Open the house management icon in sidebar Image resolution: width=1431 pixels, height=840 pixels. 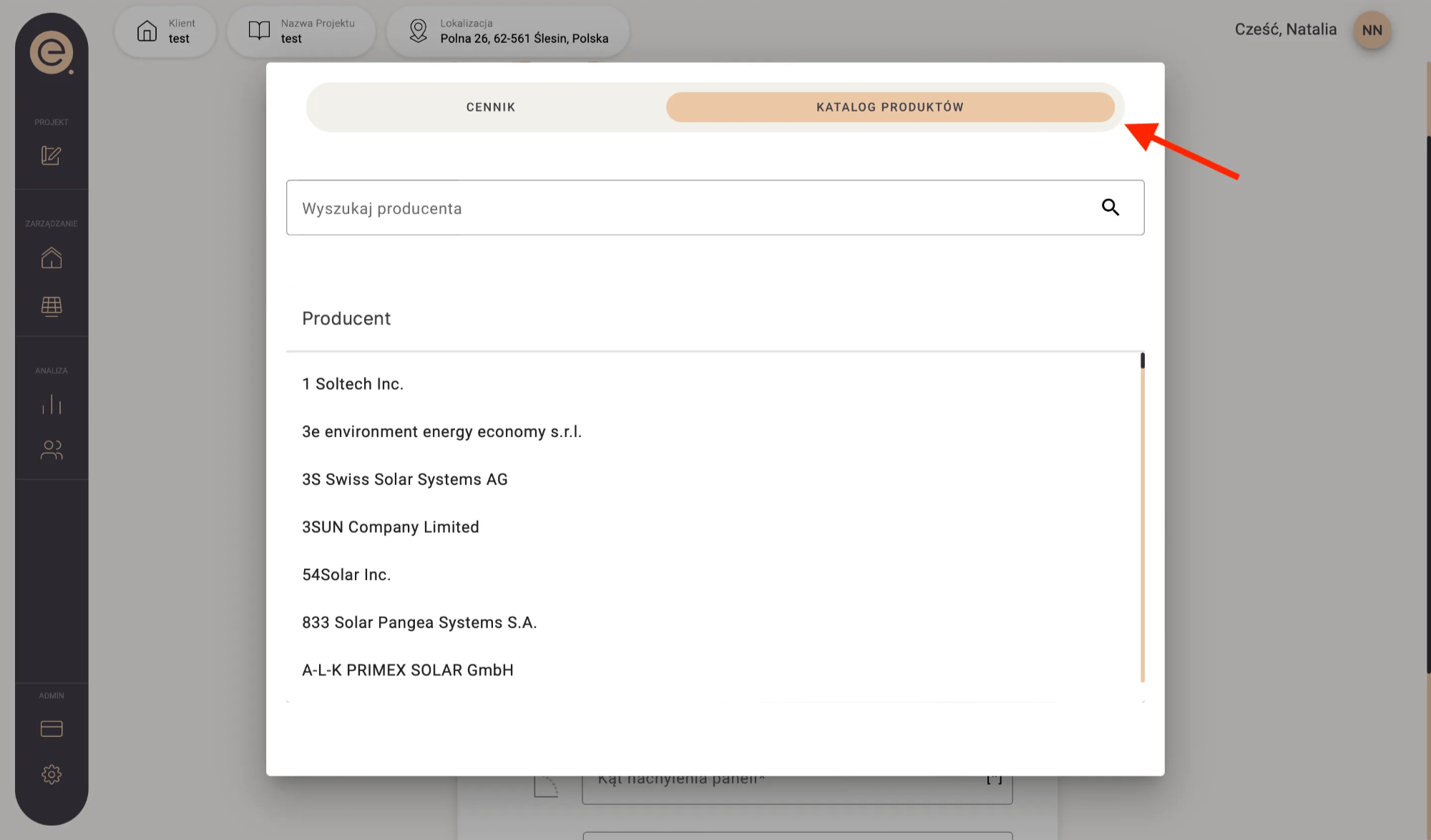click(52, 258)
